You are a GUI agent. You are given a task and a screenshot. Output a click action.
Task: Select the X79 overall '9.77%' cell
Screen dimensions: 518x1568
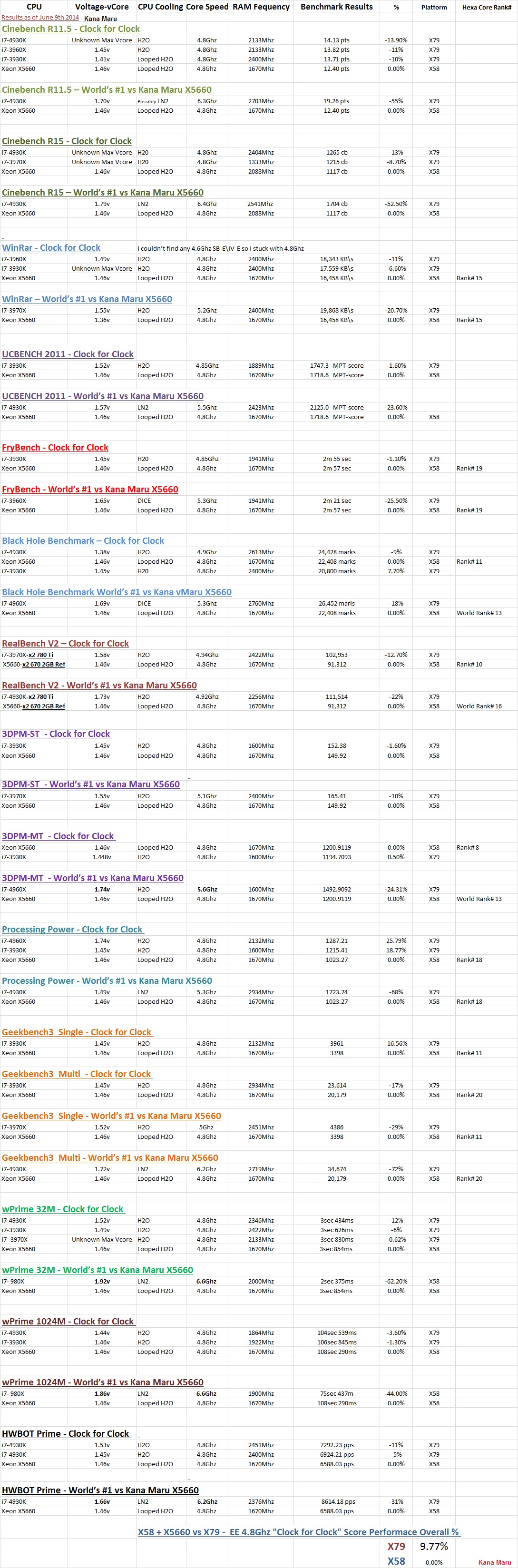pyautogui.click(x=434, y=1546)
